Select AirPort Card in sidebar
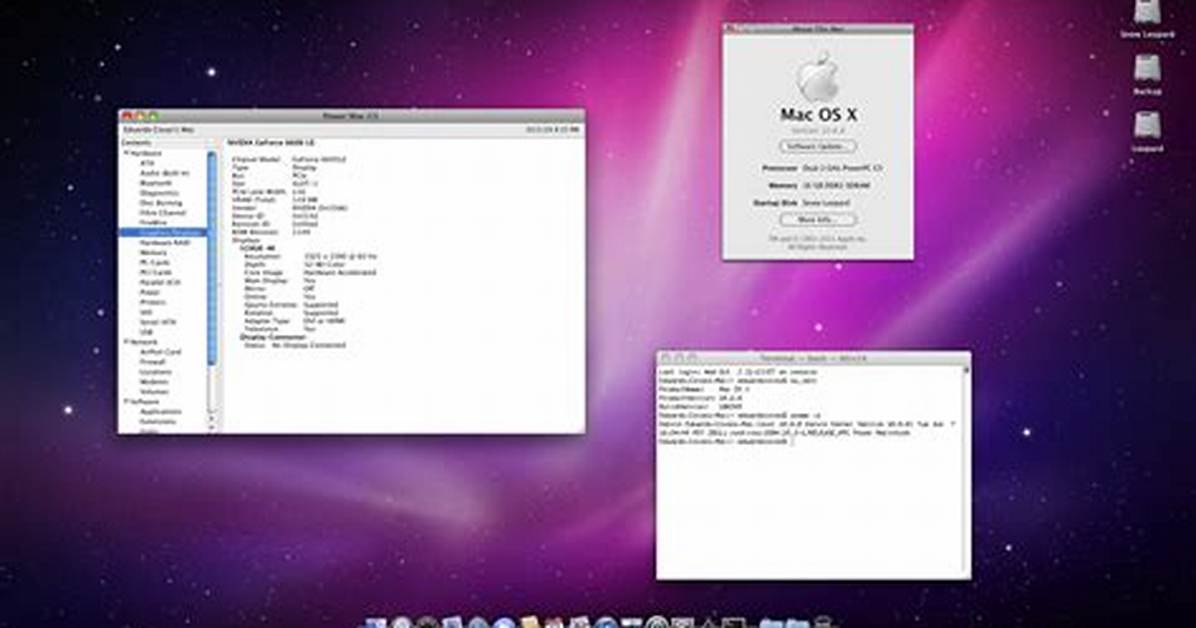1196x628 pixels. pyautogui.click(x=160, y=352)
